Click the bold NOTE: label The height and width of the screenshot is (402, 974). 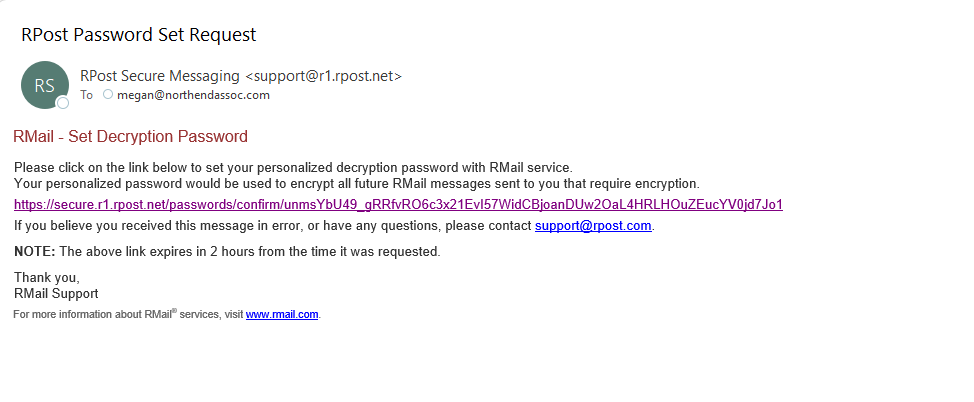tap(35, 252)
